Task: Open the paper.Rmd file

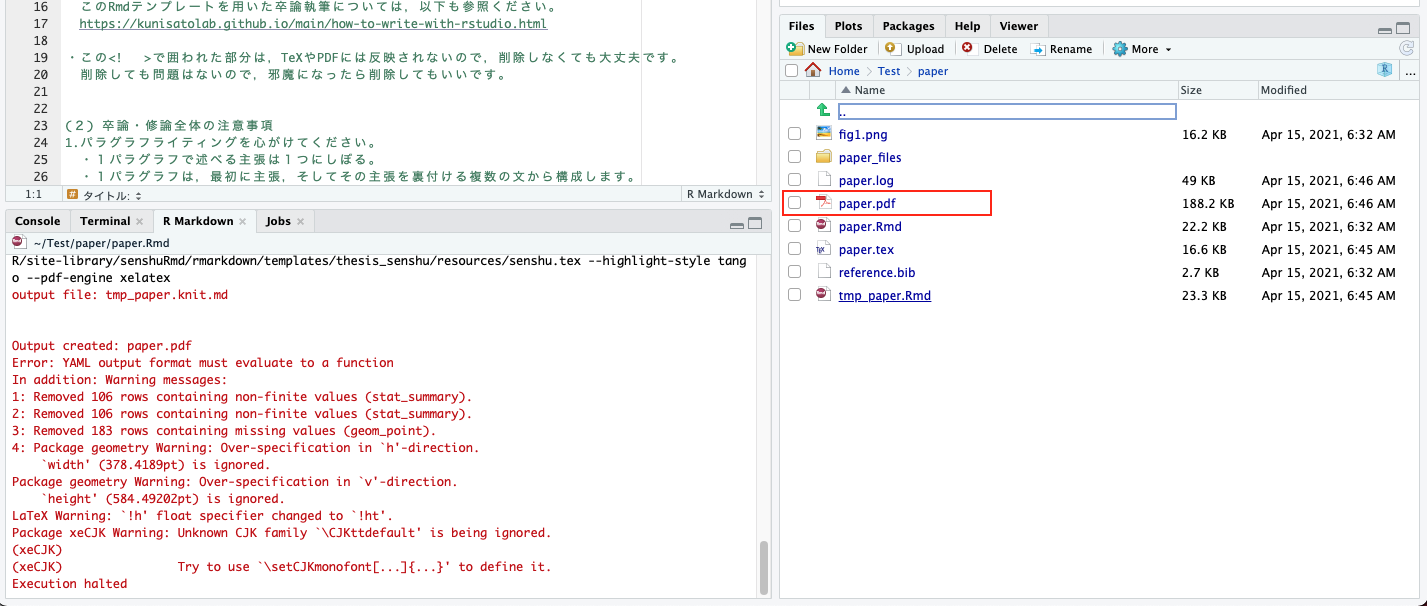Action: click(870, 227)
